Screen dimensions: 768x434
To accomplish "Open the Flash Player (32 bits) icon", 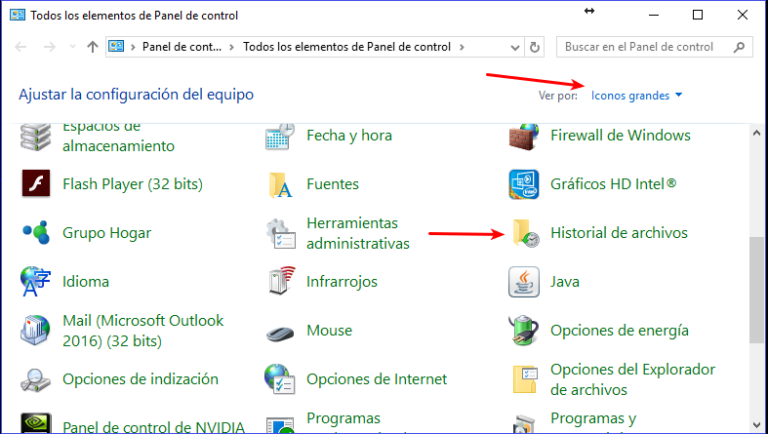I will coord(36,184).
